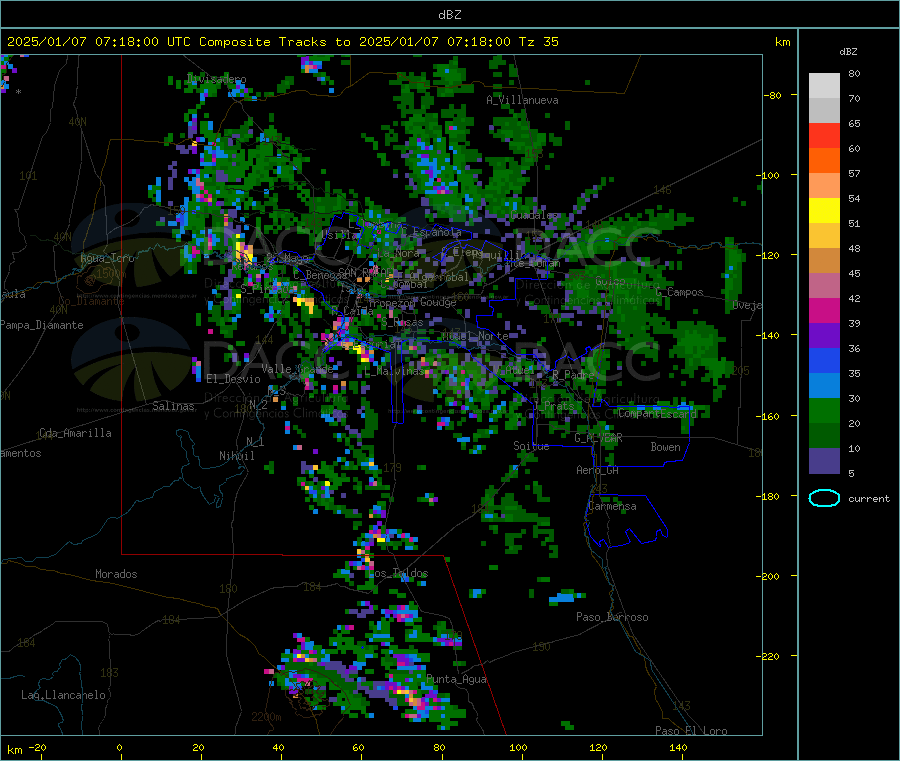
Task: Click the '0' tick on the horizontal axis
Action: click(119, 747)
